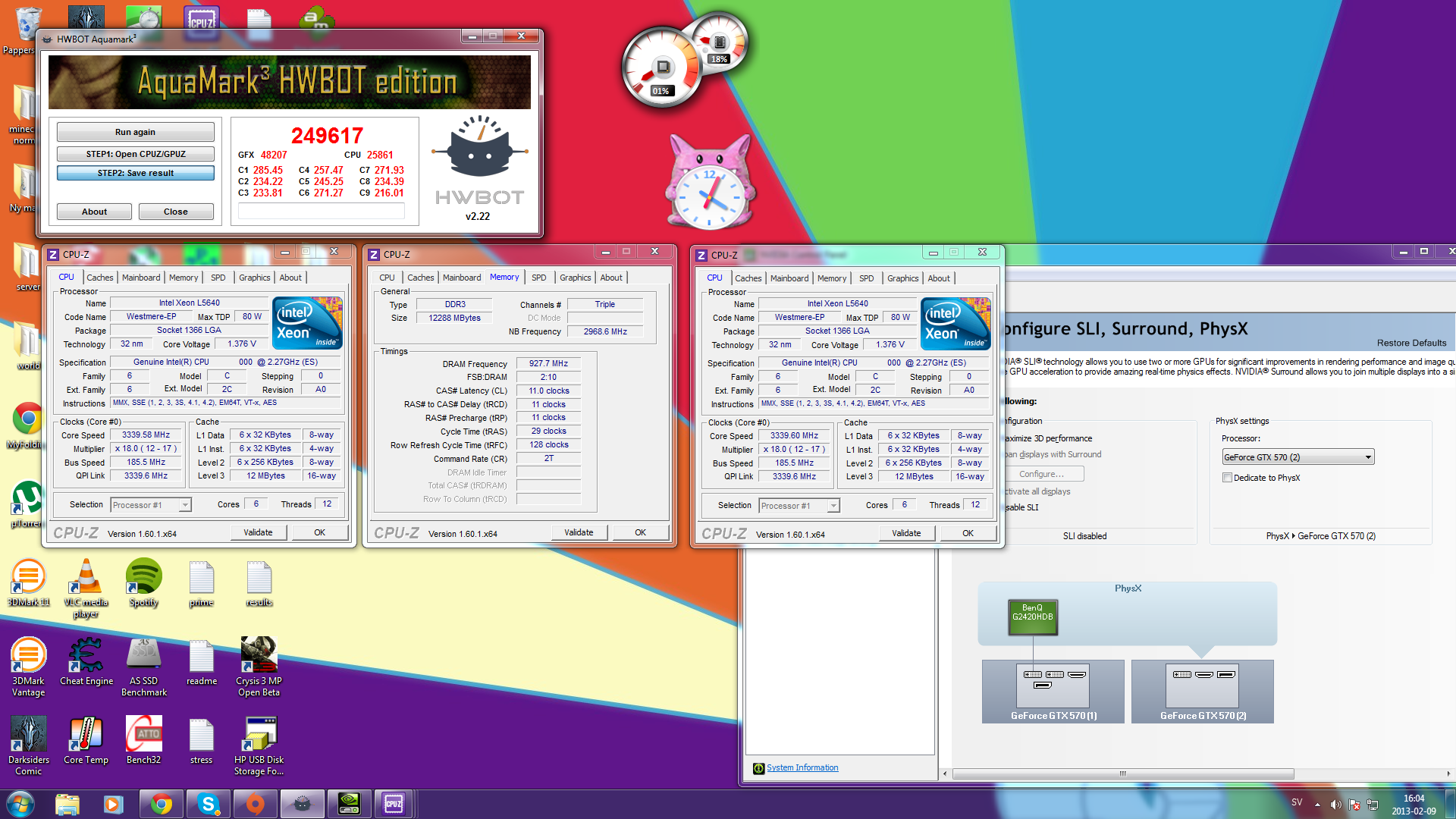Open the Darksiders Comic shortcut
Screen dimensions: 1456x819
click(28, 745)
